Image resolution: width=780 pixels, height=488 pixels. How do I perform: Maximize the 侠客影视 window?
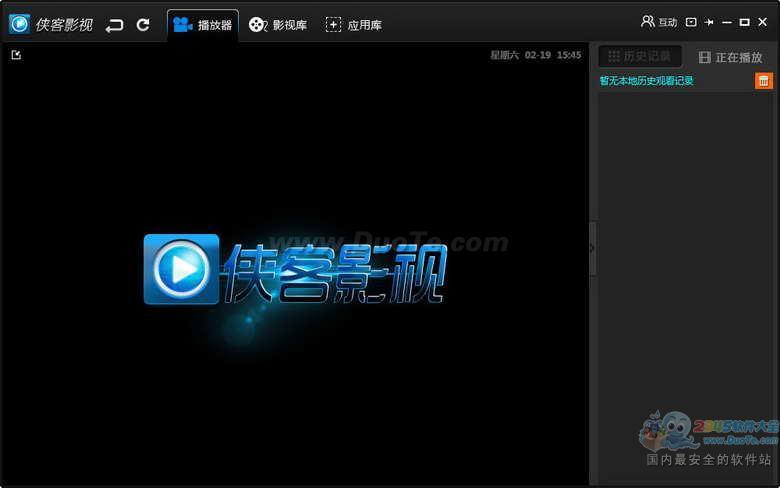745,22
